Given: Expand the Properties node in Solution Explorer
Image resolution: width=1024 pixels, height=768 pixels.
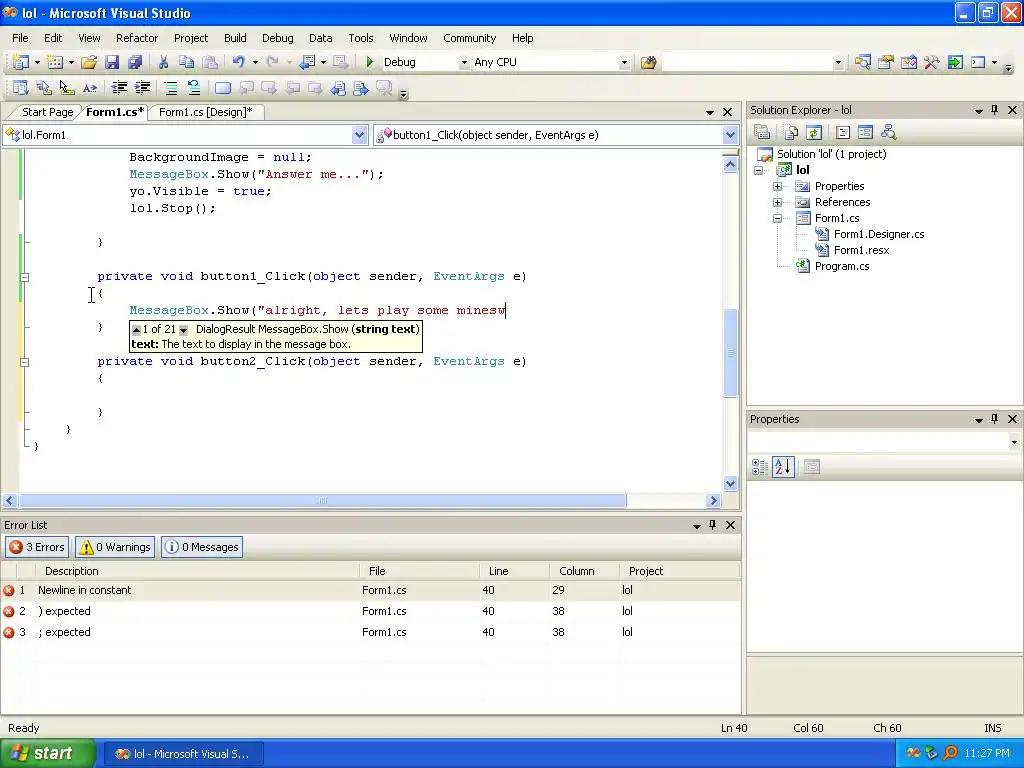Looking at the screenshot, I should tap(777, 186).
